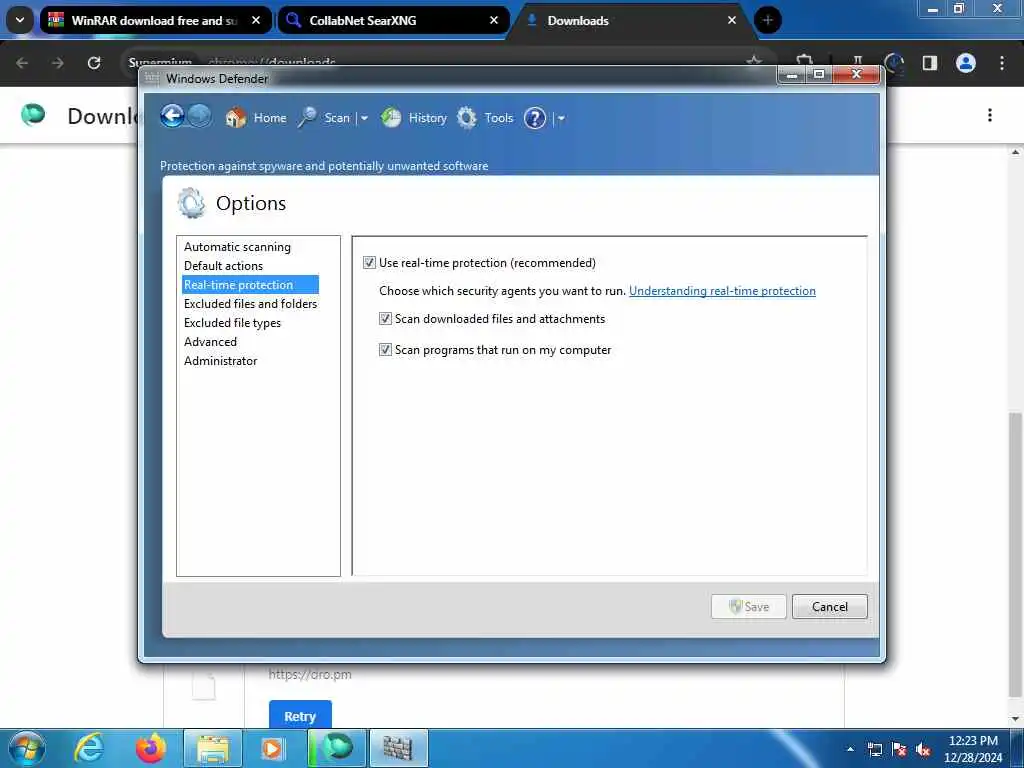This screenshot has width=1024, height=768.
Task: Click browser forward navigation arrow
Action: (x=57, y=63)
